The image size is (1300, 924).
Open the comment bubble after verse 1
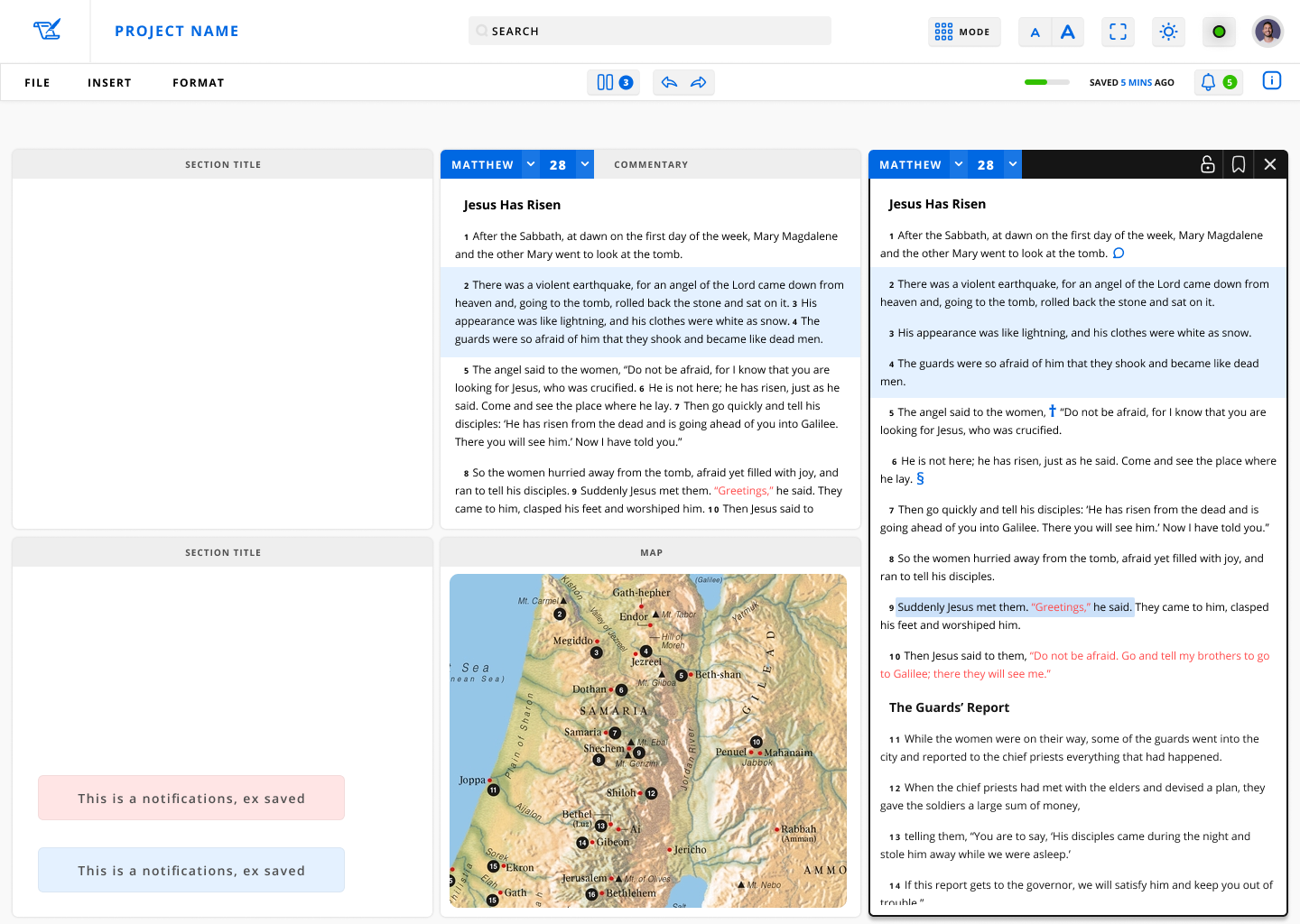coord(1119,254)
